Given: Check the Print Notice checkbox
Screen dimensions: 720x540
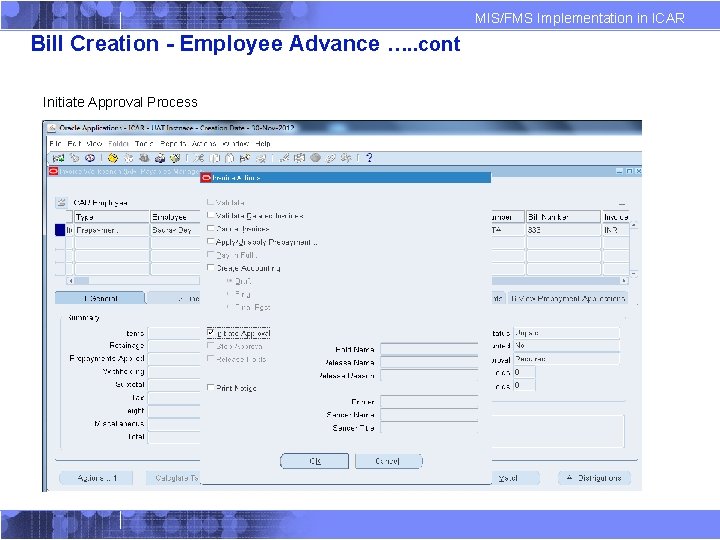Looking at the screenshot, I should pos(210,388).
